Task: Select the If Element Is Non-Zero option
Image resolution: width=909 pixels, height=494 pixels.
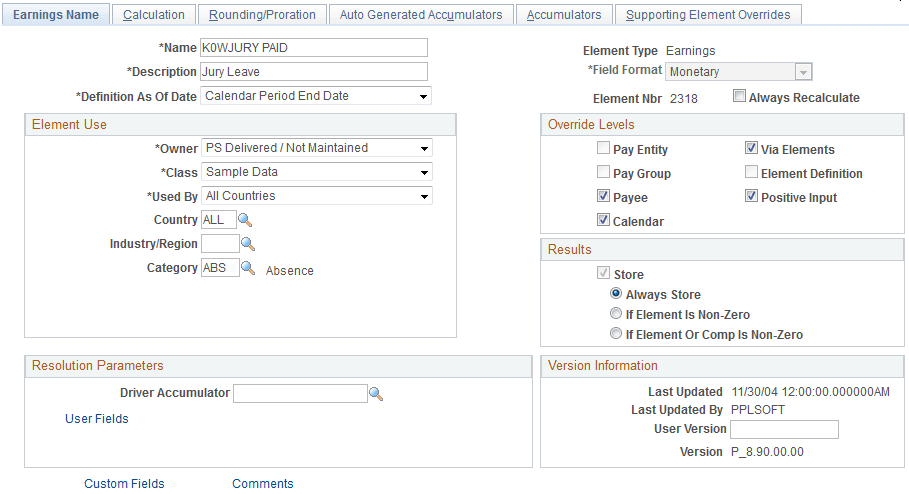Action: tap(616, 315)
